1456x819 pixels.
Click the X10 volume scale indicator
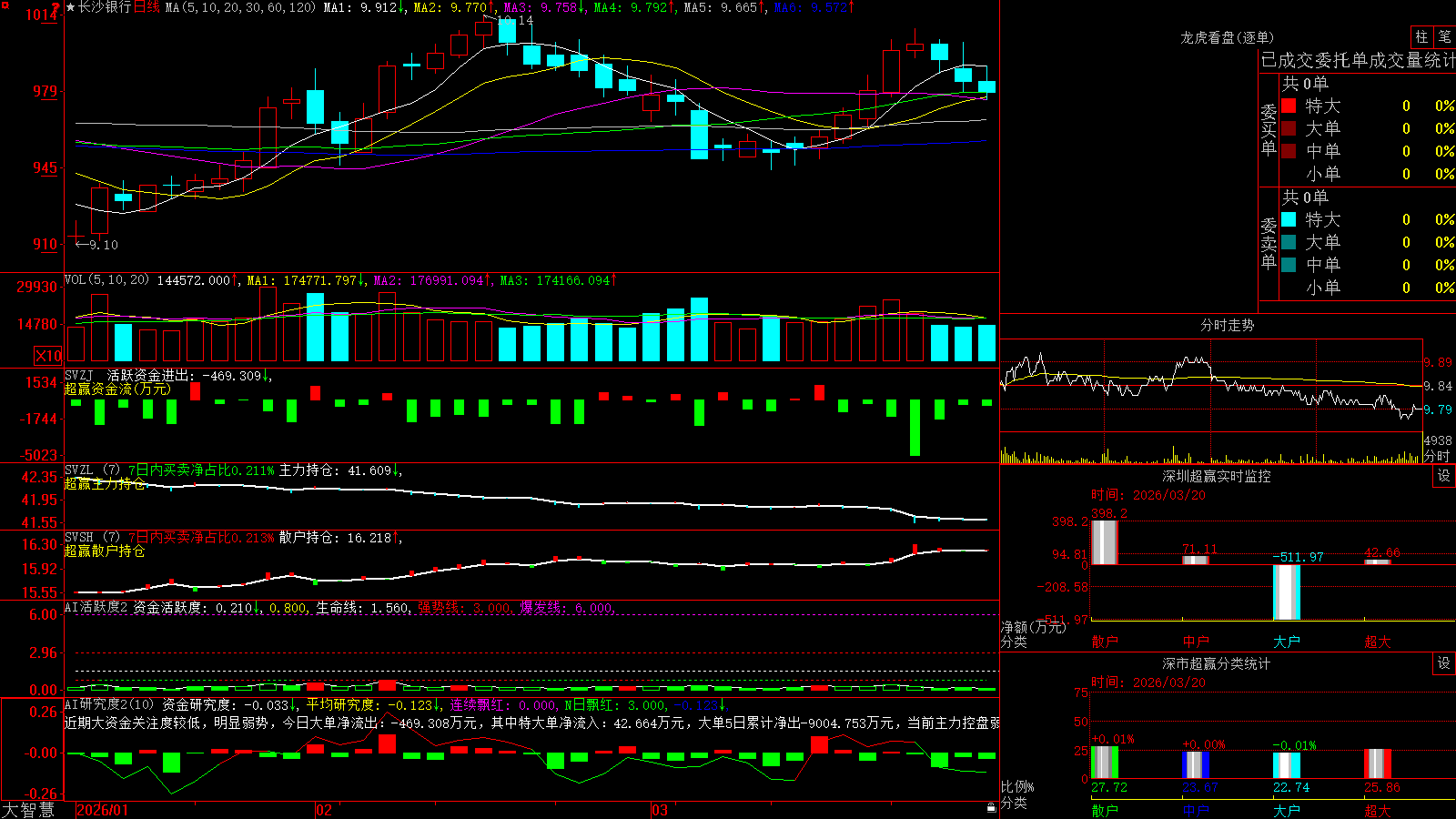pos(48,356)
